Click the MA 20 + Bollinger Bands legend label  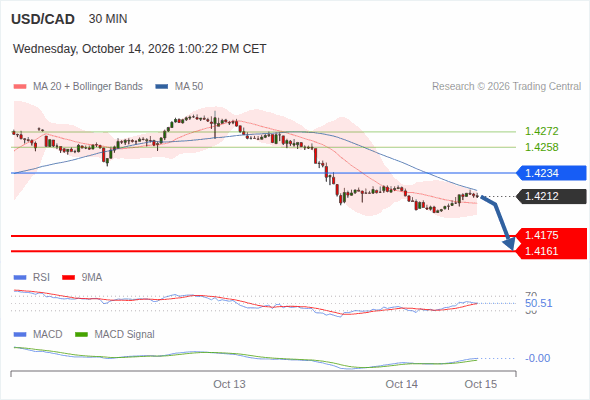88,87
